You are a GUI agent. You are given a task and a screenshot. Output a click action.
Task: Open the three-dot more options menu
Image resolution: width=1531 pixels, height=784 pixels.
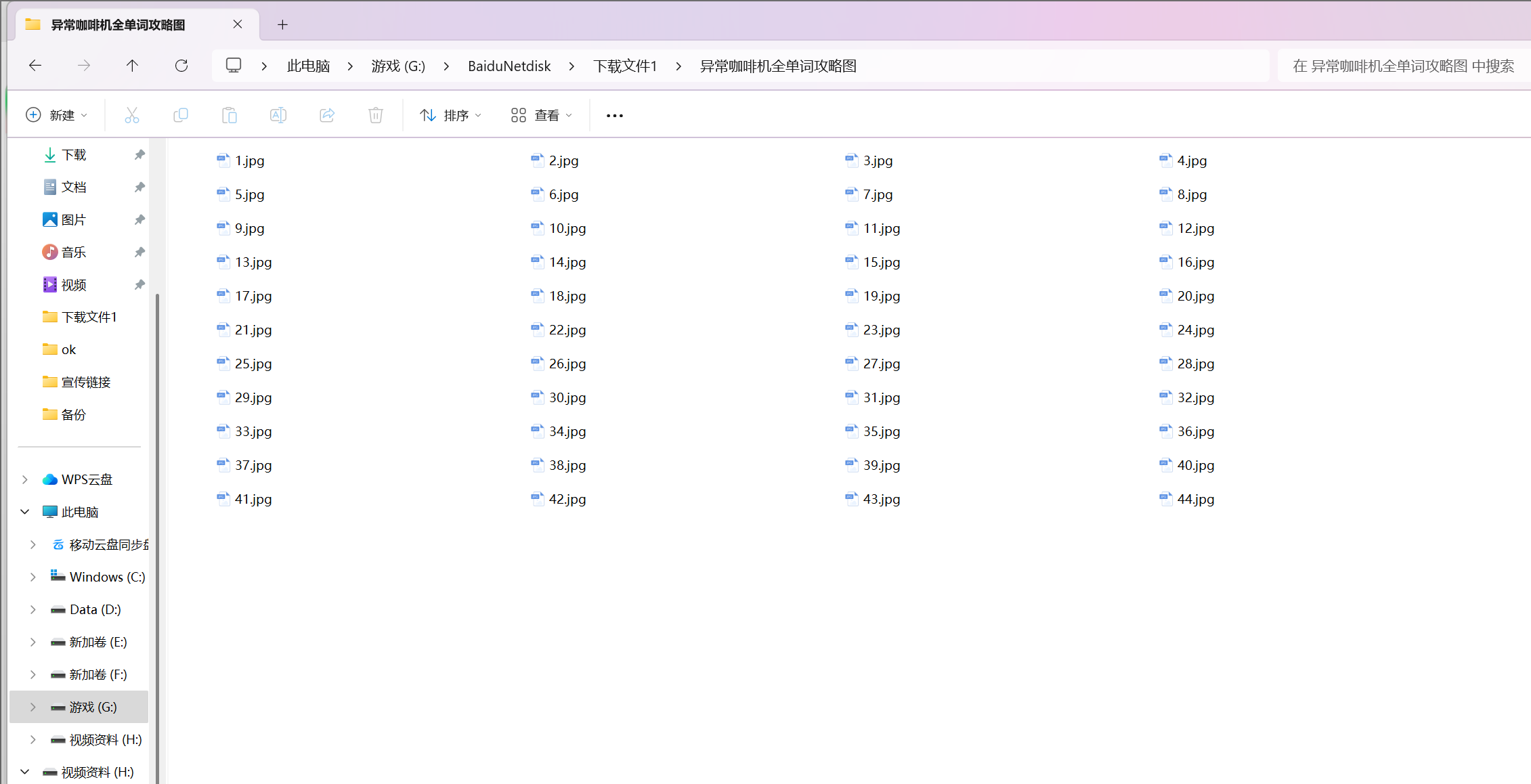[615, 116]
